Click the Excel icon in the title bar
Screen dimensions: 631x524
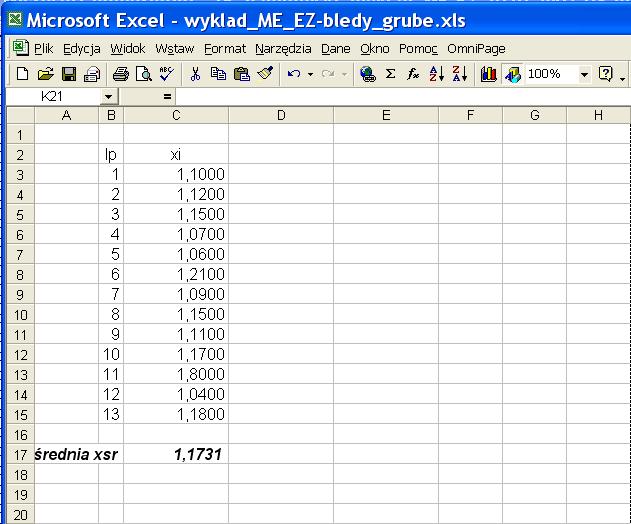[15, 19]
